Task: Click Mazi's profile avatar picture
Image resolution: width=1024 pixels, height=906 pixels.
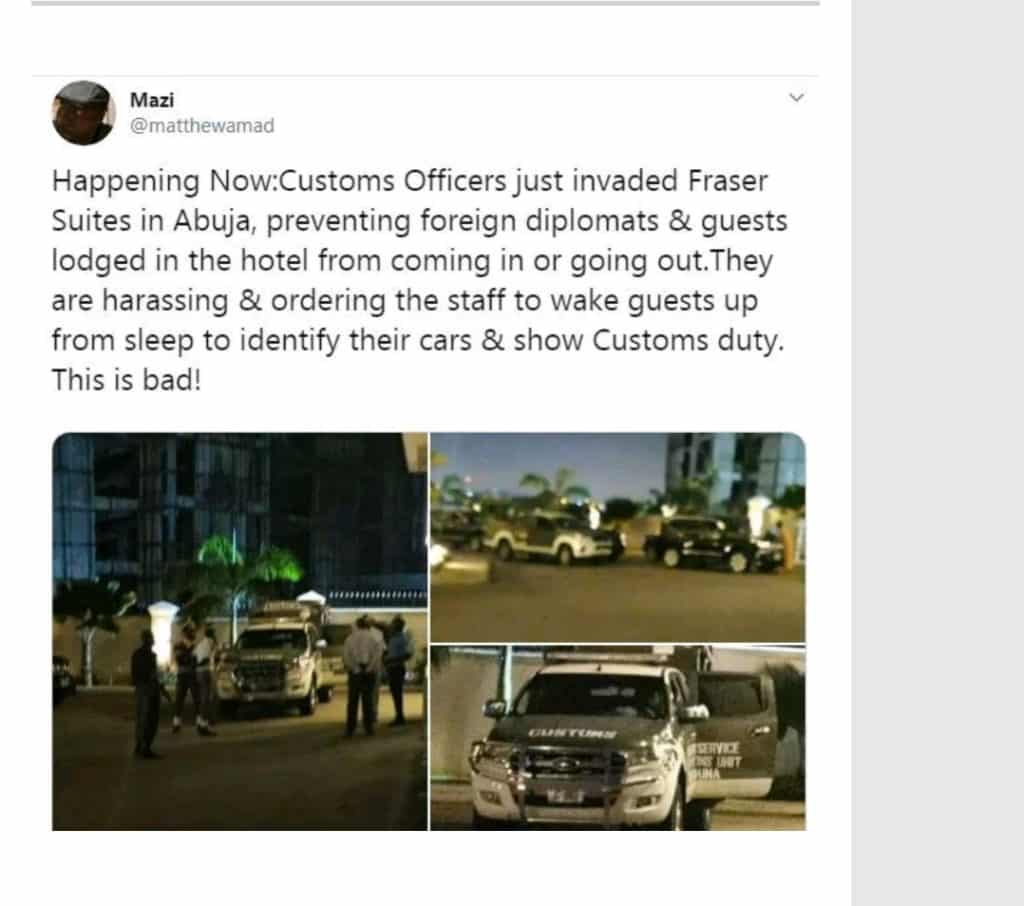Action: tap(83, 112)
